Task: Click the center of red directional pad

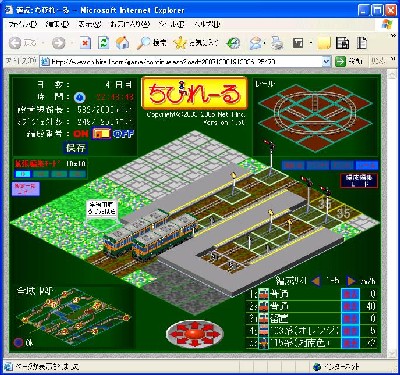Action: (x=194, y=333)
